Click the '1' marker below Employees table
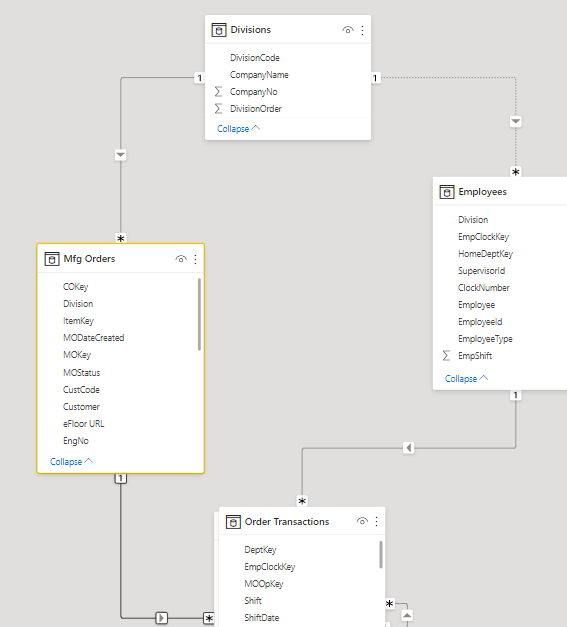567x627 pixels. tap(516, 395)
